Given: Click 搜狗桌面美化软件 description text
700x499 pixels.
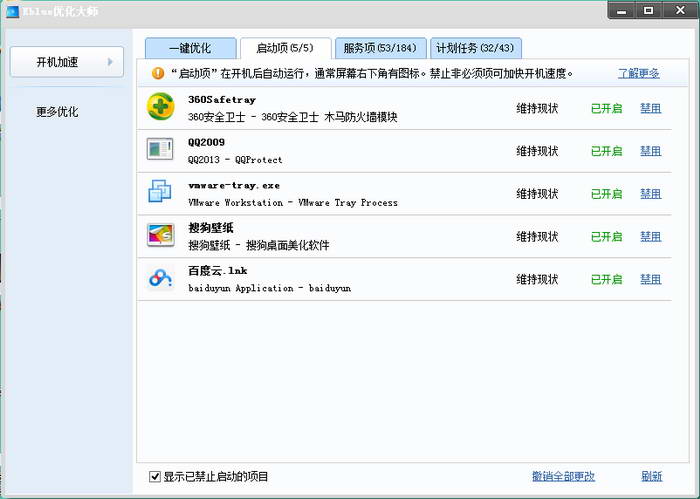Looking at the screenshot, I should coord(288,245).
